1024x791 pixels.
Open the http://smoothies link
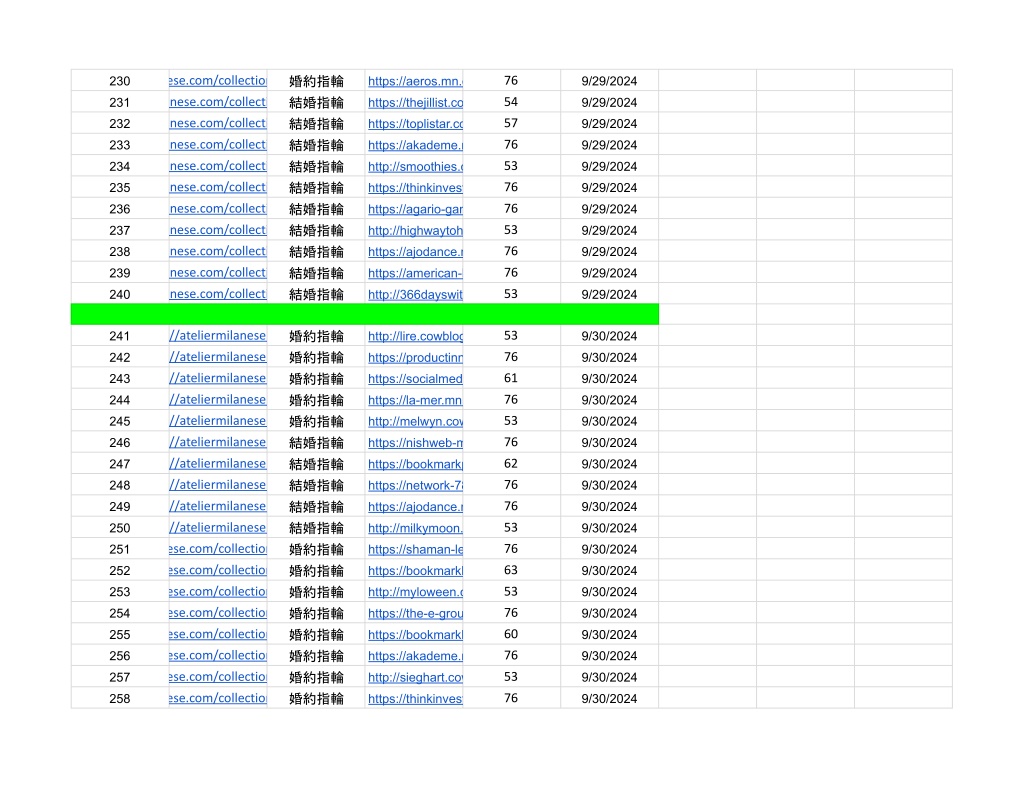(415, 167)
